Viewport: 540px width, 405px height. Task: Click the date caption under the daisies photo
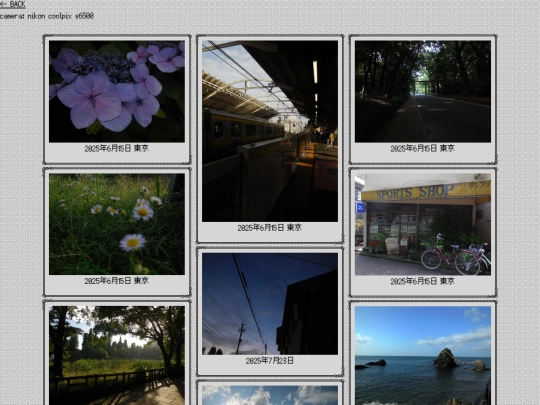(x=117, y=281)
